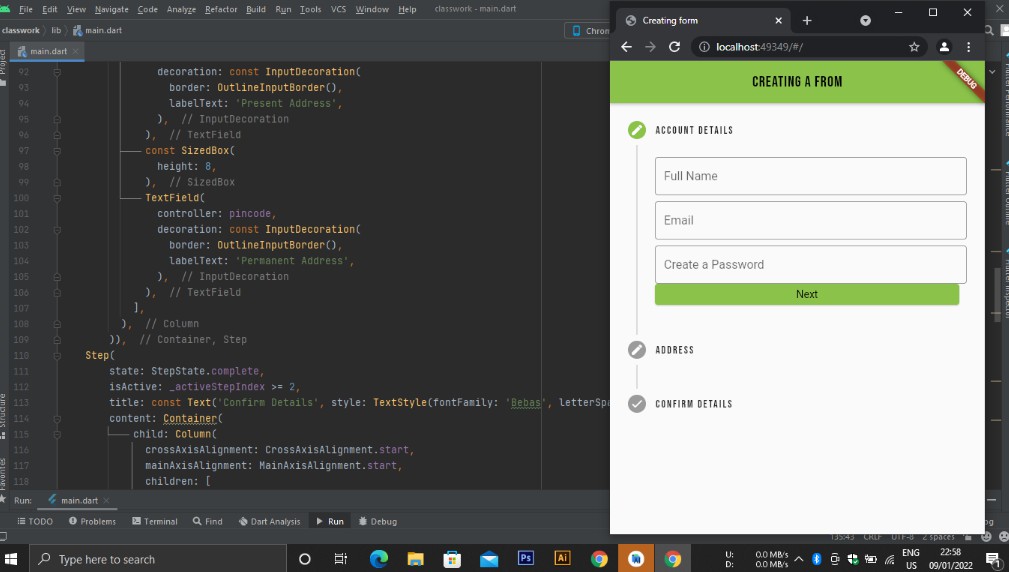1009x572 pixels.
Task: Open the View menu
Action: tap(76, 9)
